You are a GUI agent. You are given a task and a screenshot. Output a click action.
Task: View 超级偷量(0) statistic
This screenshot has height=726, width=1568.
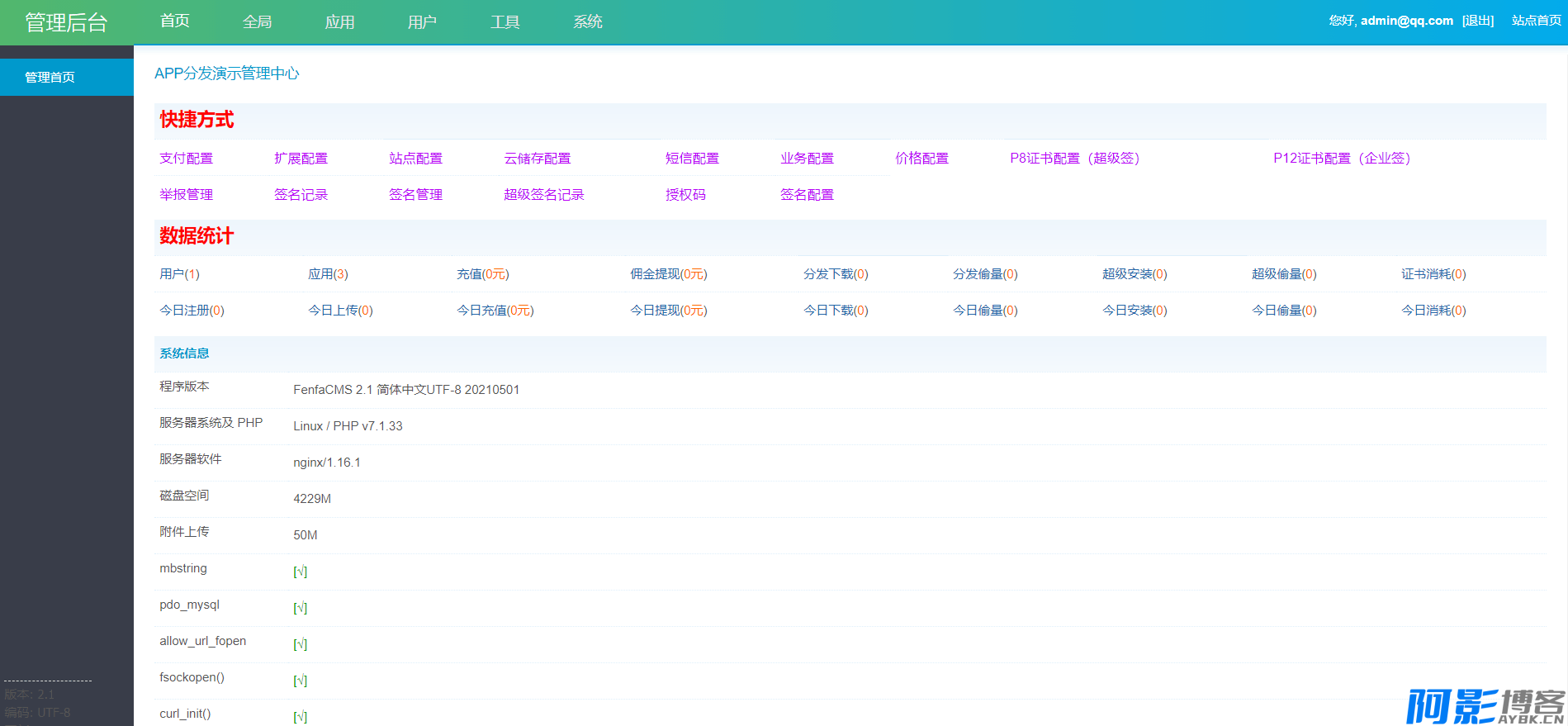pos(1285,274)
